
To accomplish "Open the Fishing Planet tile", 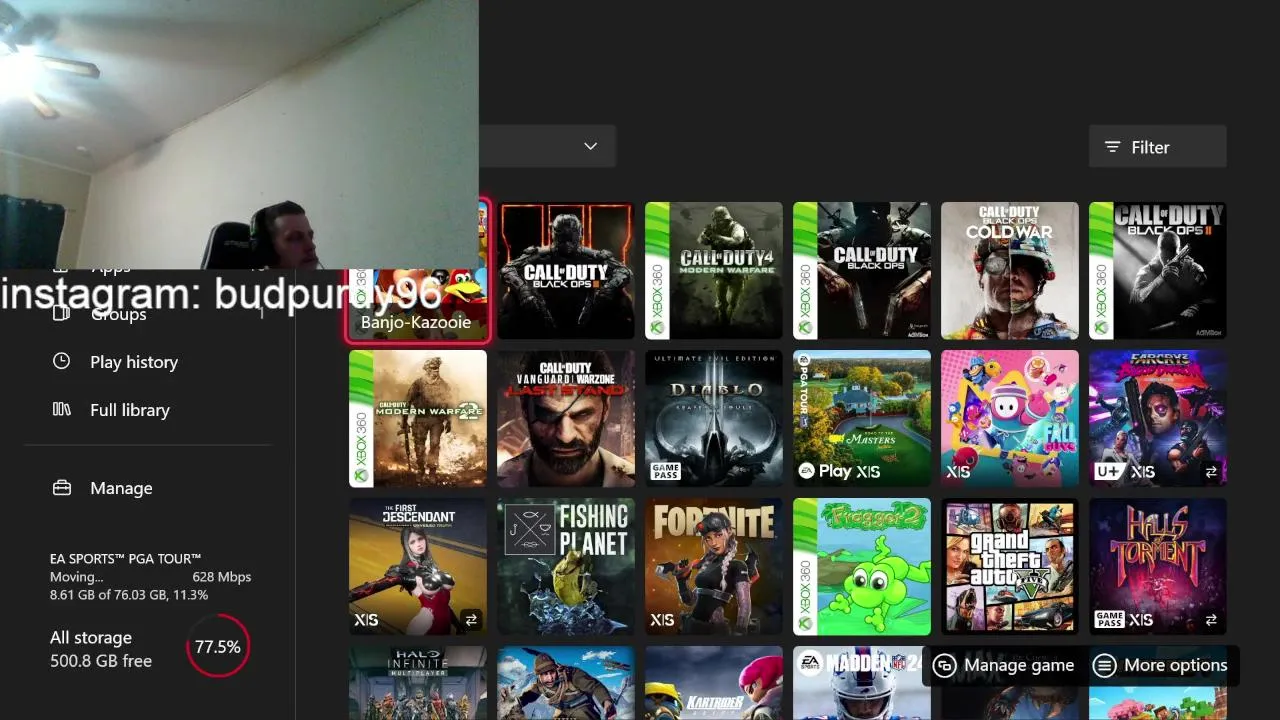I will (x=566, y=566).
